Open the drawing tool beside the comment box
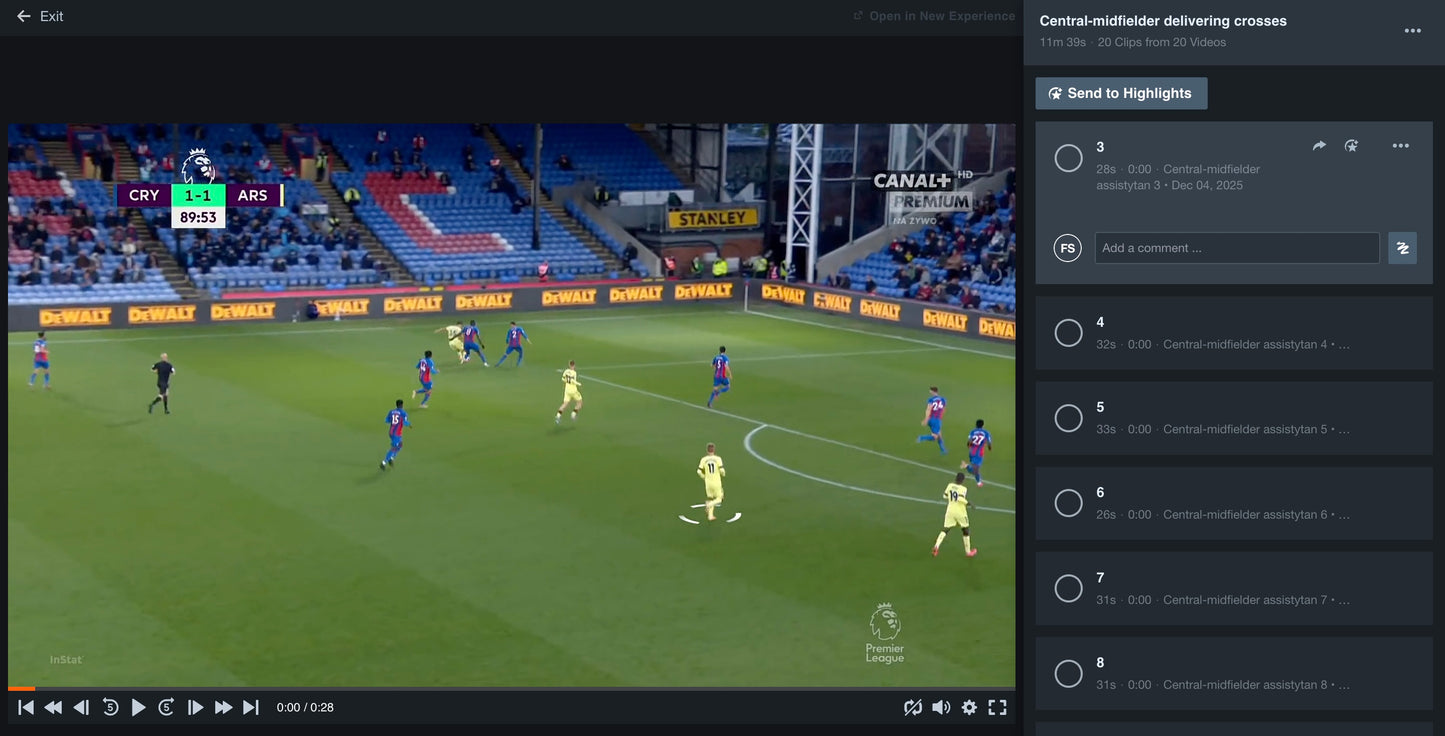Viewport: 1445px width, 736px height. tap(1402, 248)
